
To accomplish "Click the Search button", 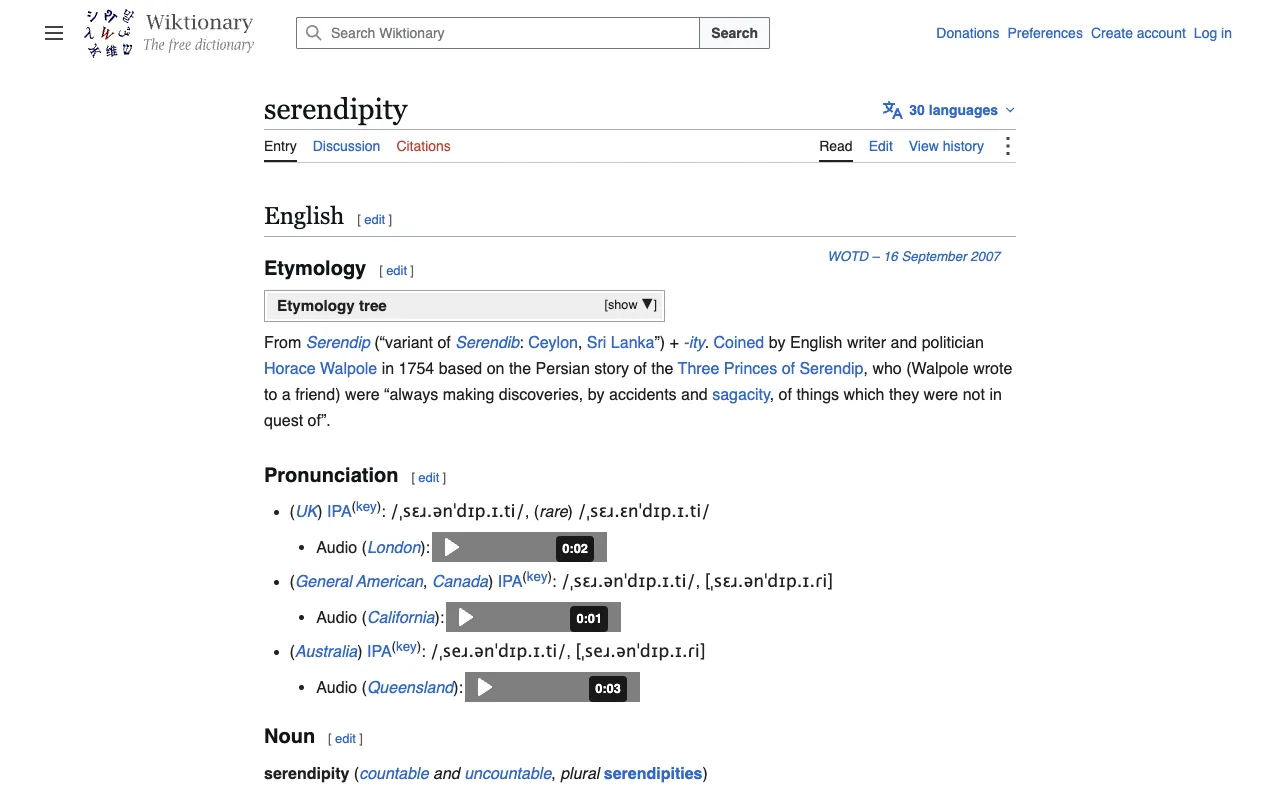I will coord(734,33).
